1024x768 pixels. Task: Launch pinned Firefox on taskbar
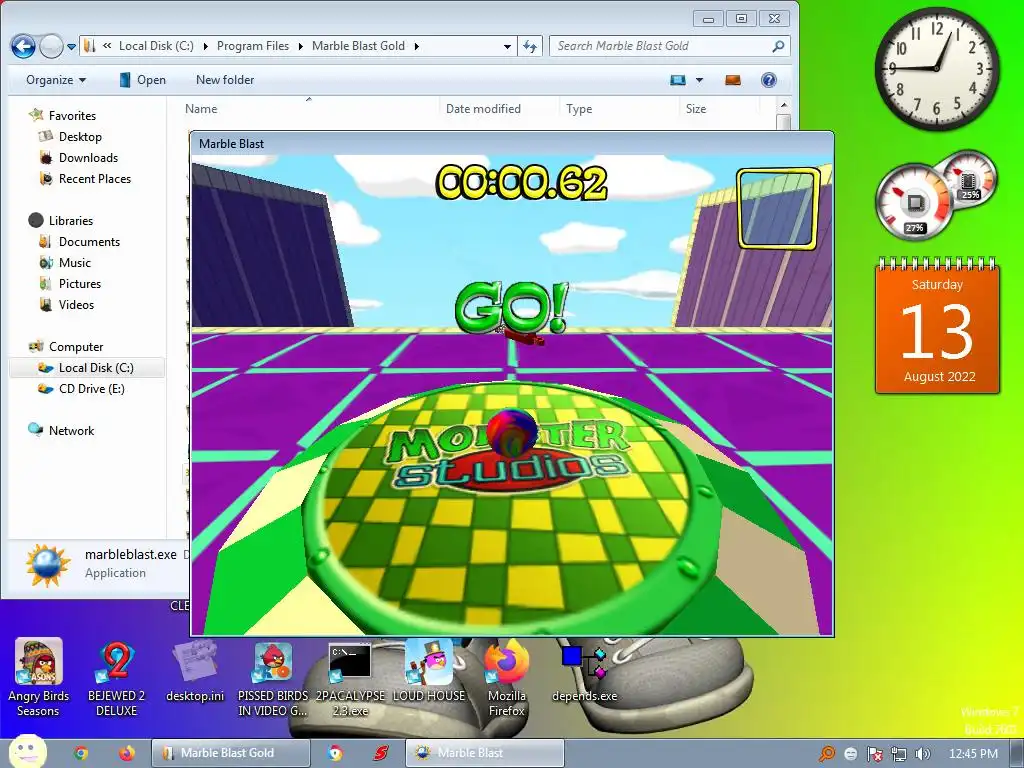127,753
